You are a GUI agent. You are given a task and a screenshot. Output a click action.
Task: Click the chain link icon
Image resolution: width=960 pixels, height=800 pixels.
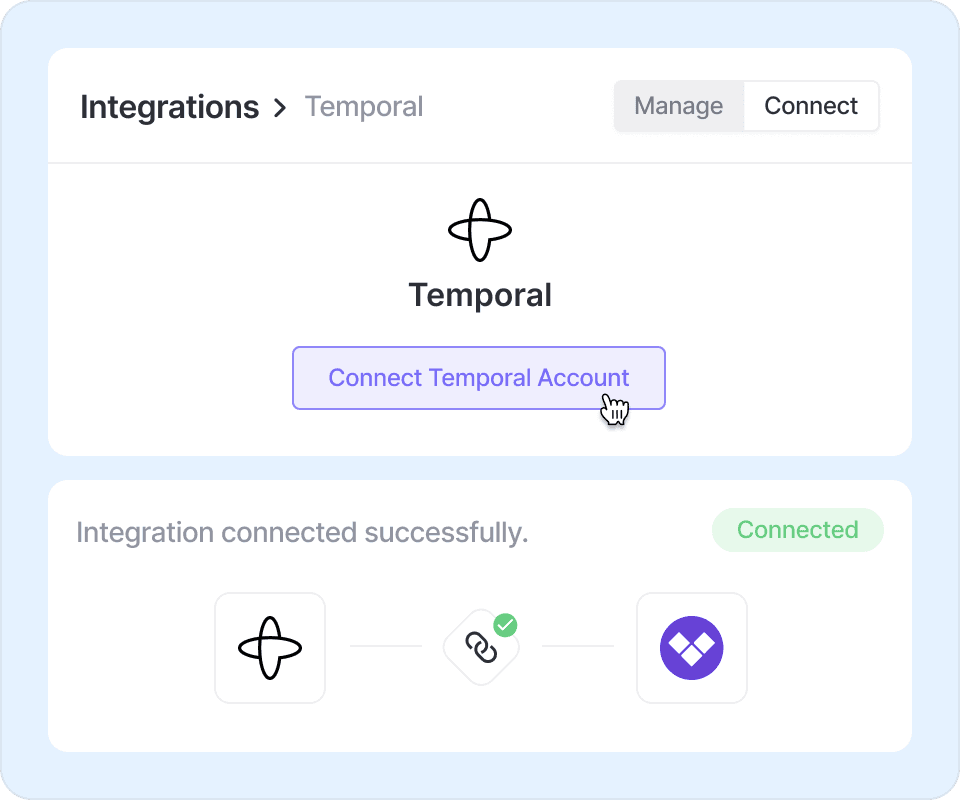(481, 649)
